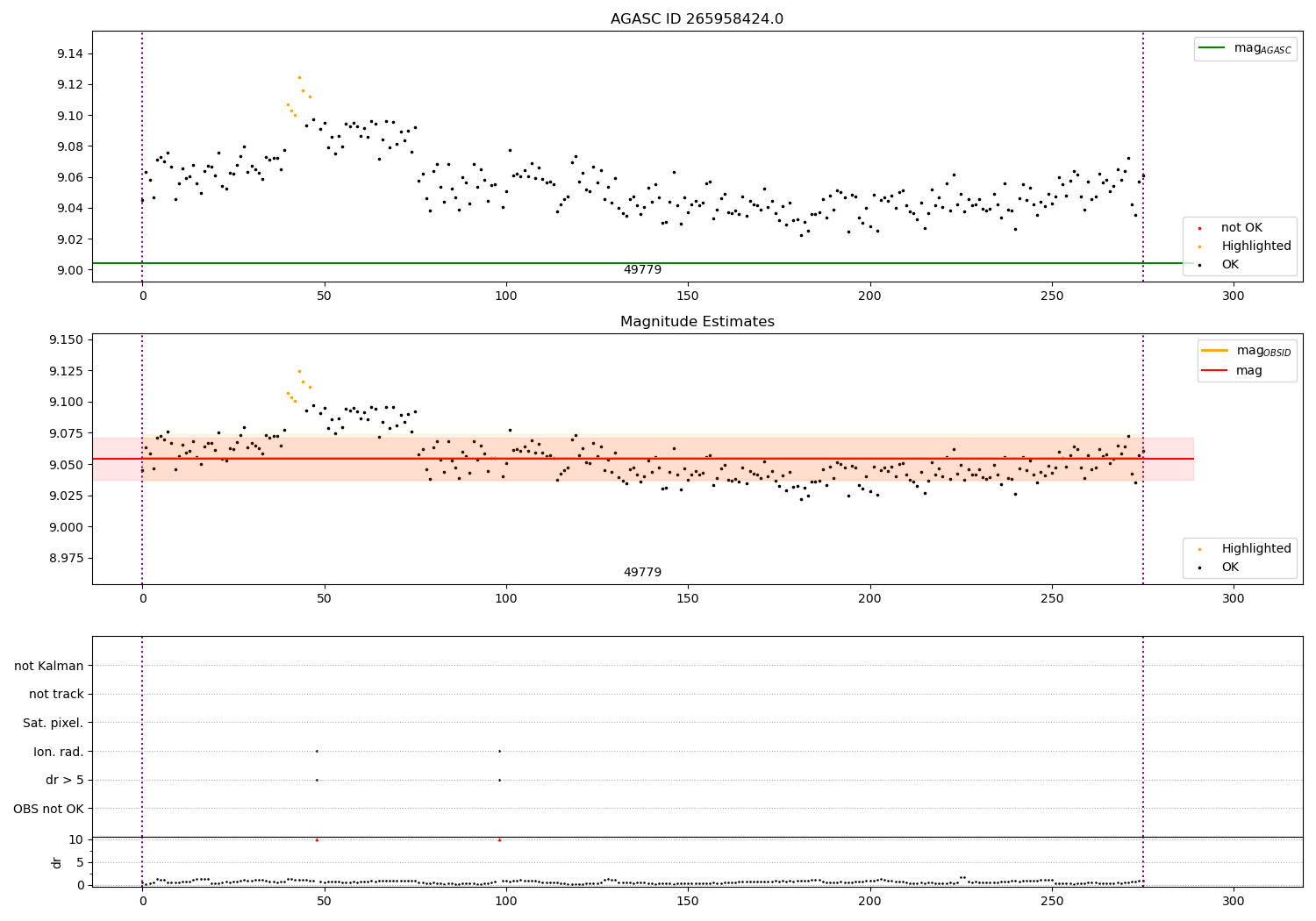Select the mag AGASC legend entry
Screen dimensions: 1316x921
click(1245, 48)
